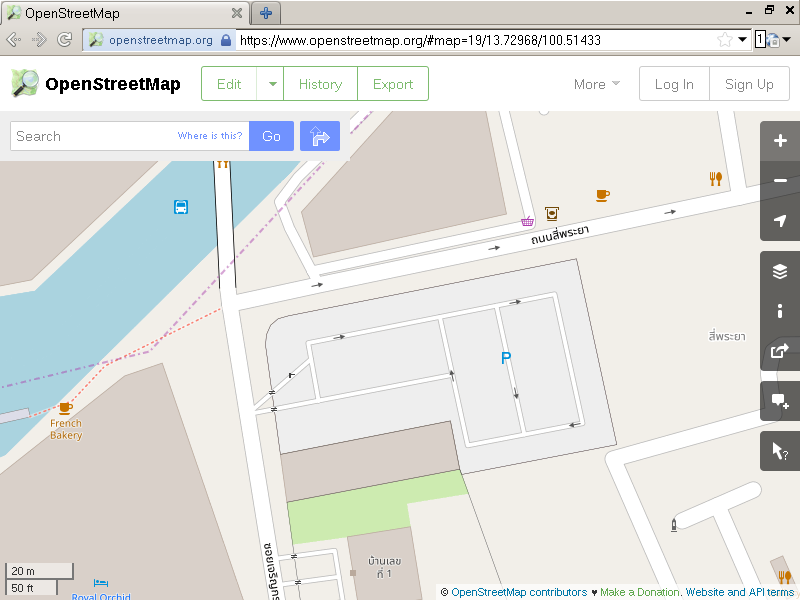800x600 pixels.
Task: Open the map layers panel
Action: (780, 271)
